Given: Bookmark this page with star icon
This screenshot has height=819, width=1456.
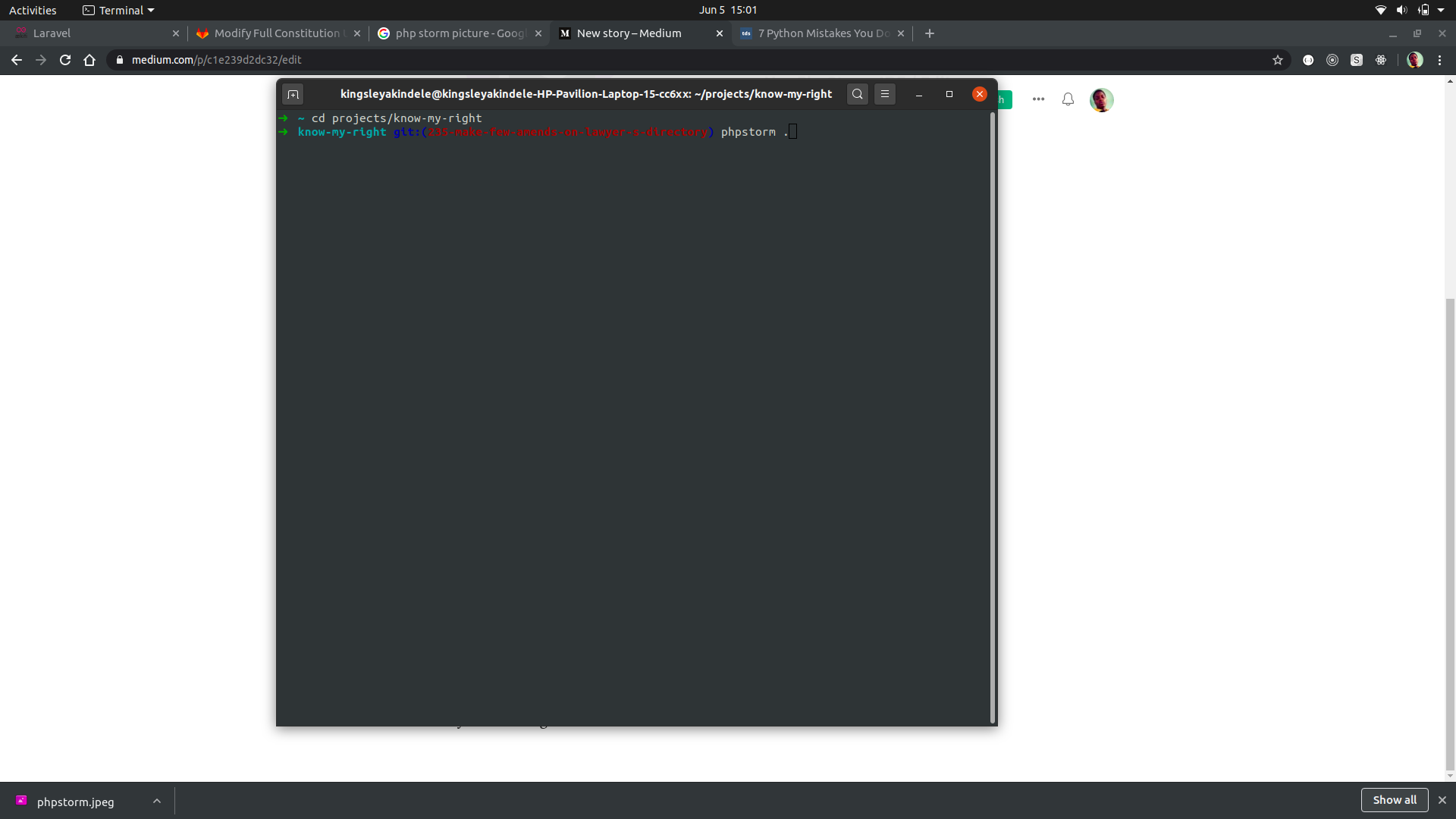Looking at the screenshot, I should pos(1278,60).
